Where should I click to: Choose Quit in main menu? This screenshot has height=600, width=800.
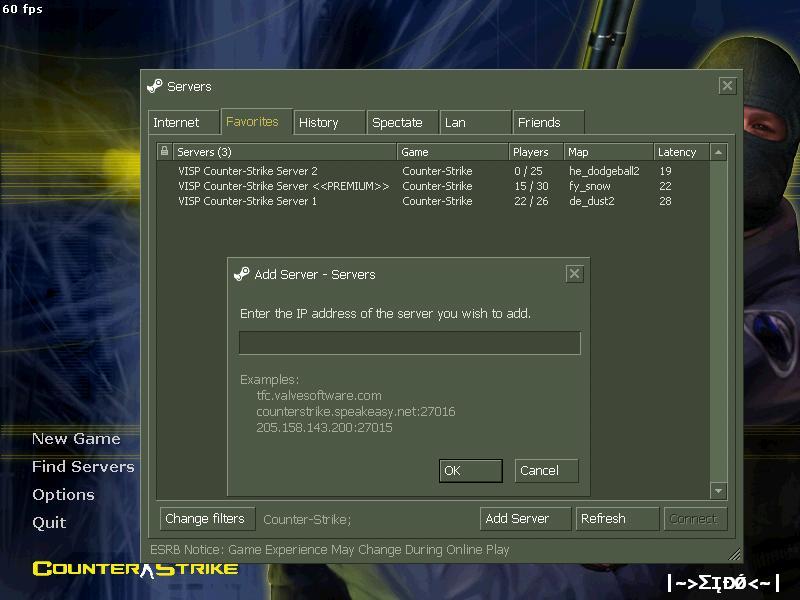[49, 522]
